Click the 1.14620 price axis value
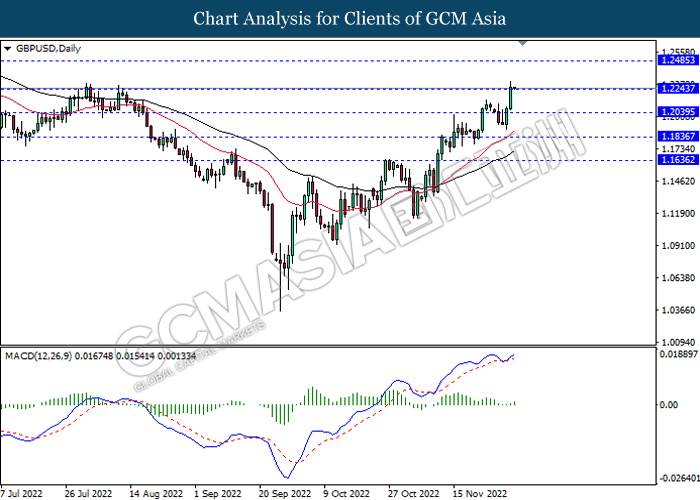Image resolution: width=700 pixels, height=500 pixels. (679, 181)
